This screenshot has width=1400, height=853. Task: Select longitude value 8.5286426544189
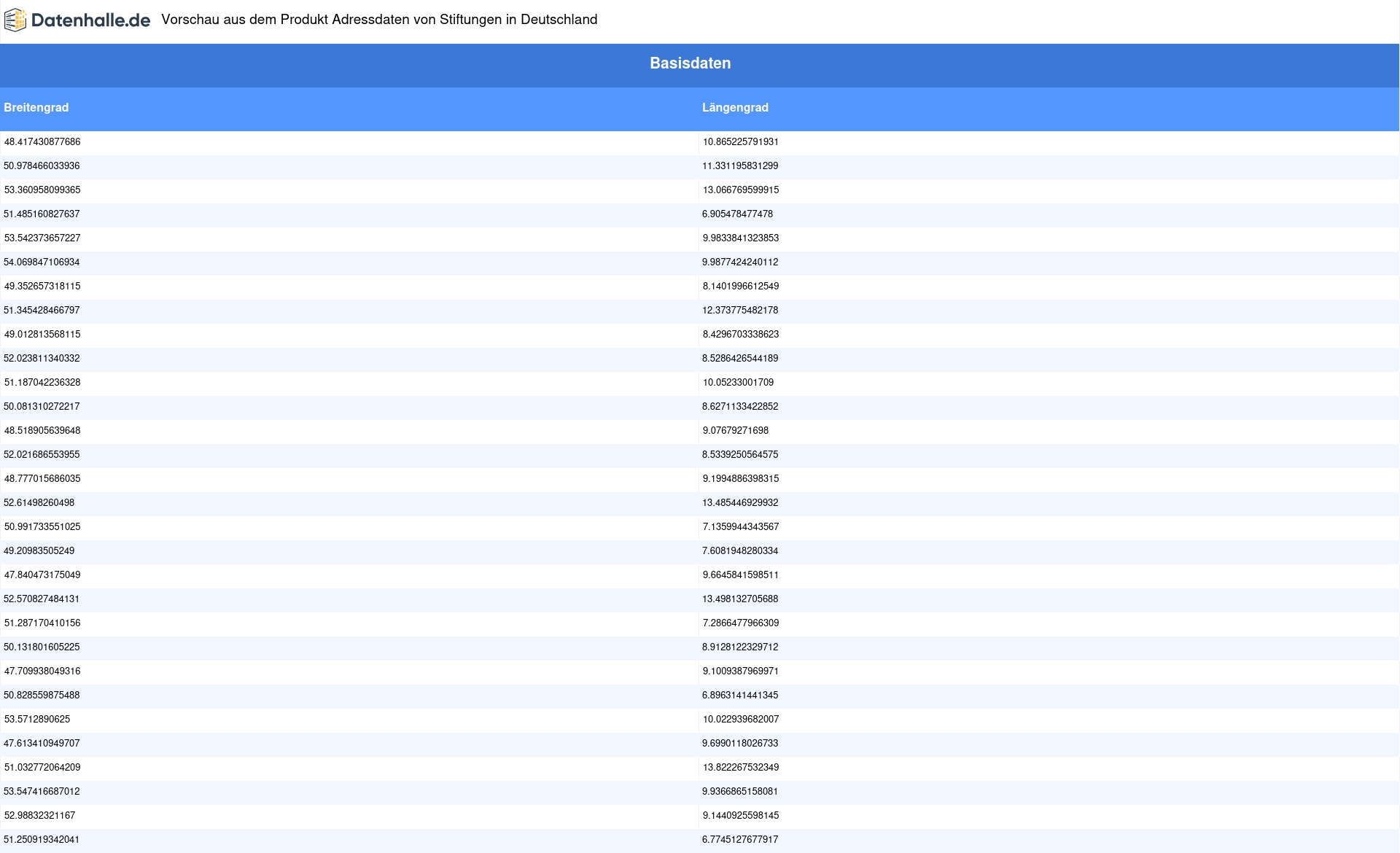click(x=740, y=359)
